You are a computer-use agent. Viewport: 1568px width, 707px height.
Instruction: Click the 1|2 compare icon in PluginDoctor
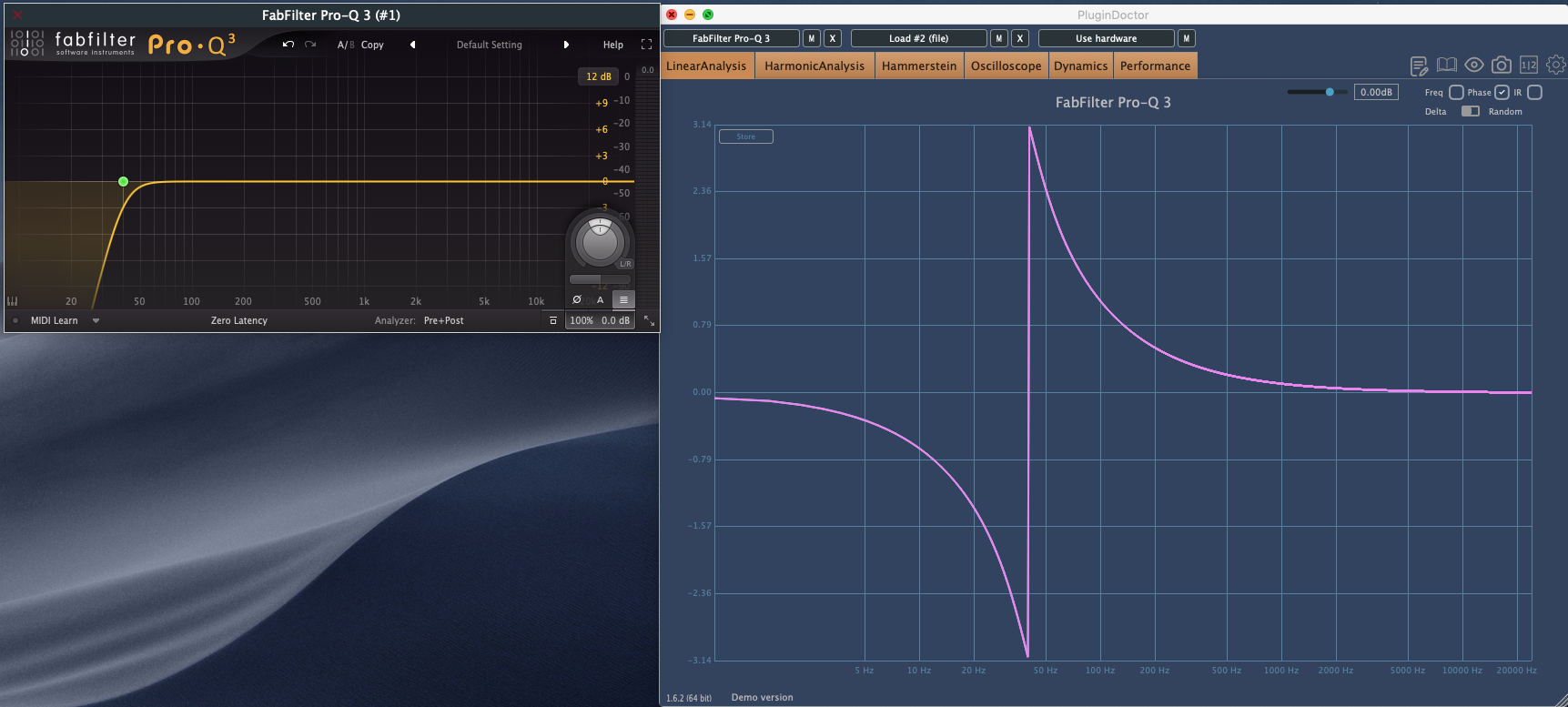[1529, 65]
